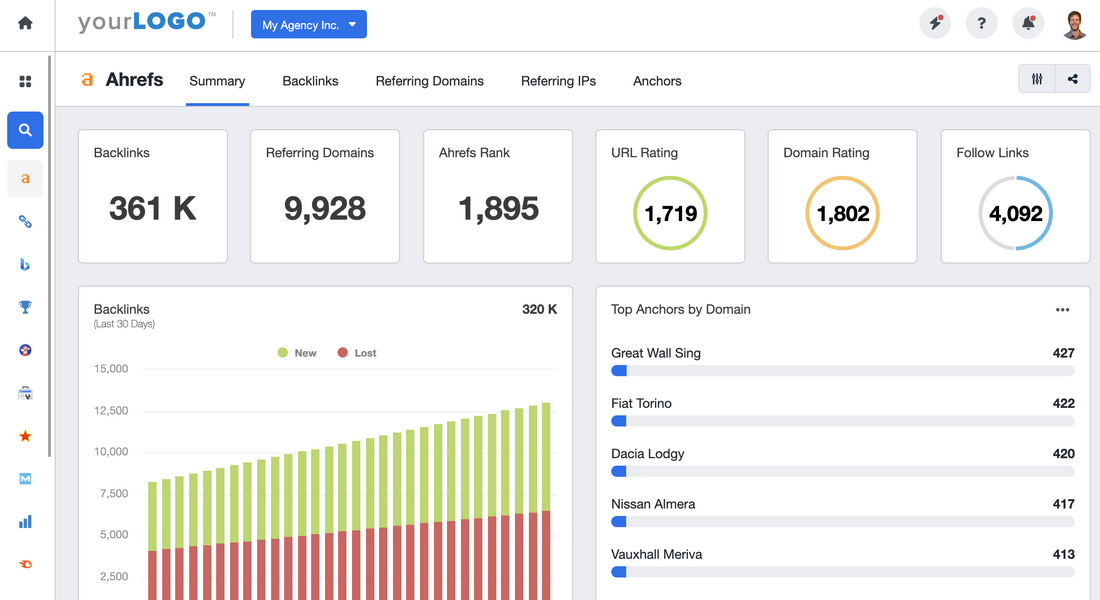
Task: Open the trophy icon in sidebar
Action: click(25, 307)
